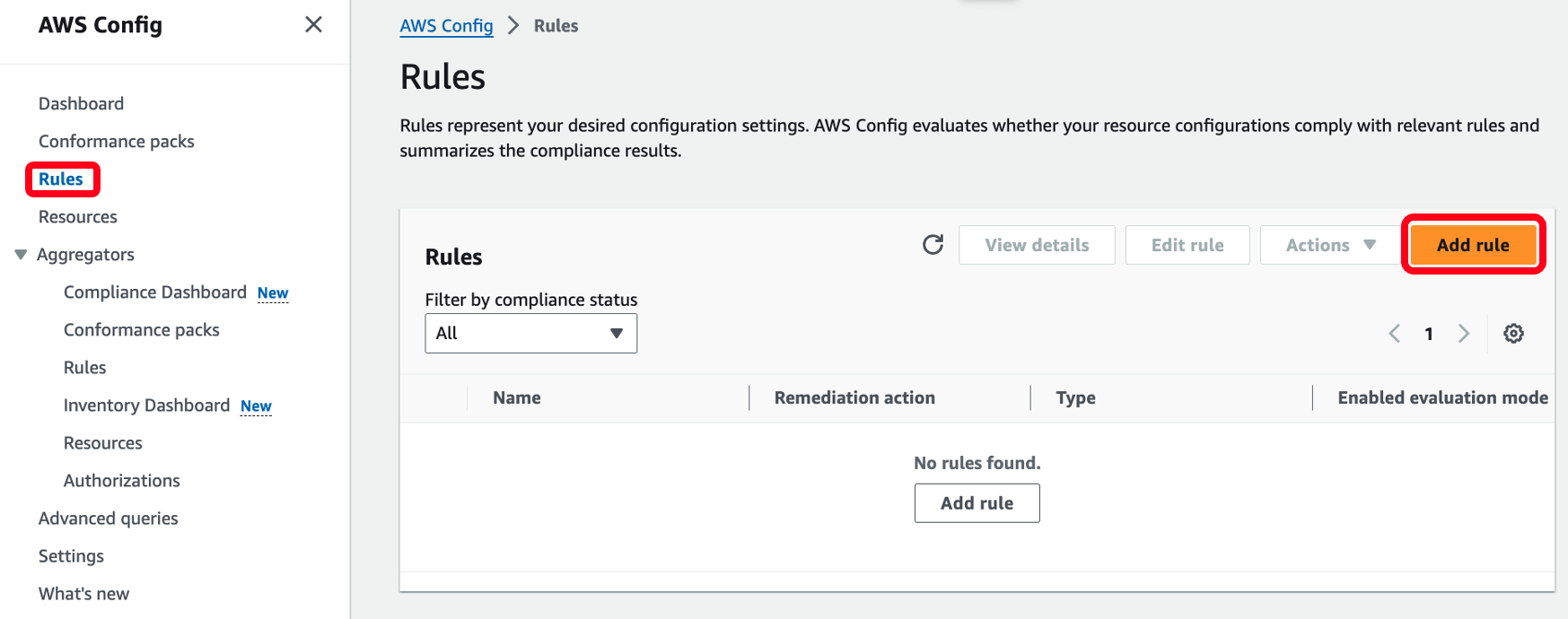Collapse the Aggregators section
This screenshot has width=1568, height=619.
point(21,255)
